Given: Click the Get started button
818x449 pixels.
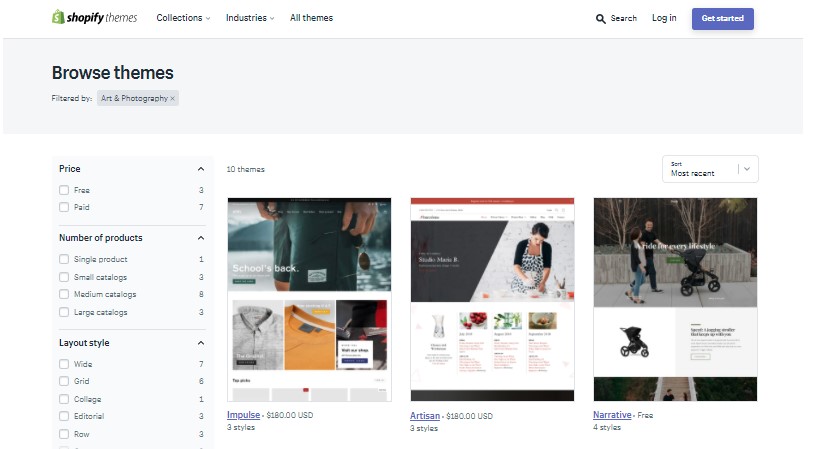Looking at the screenshot, I should point(723,19).
